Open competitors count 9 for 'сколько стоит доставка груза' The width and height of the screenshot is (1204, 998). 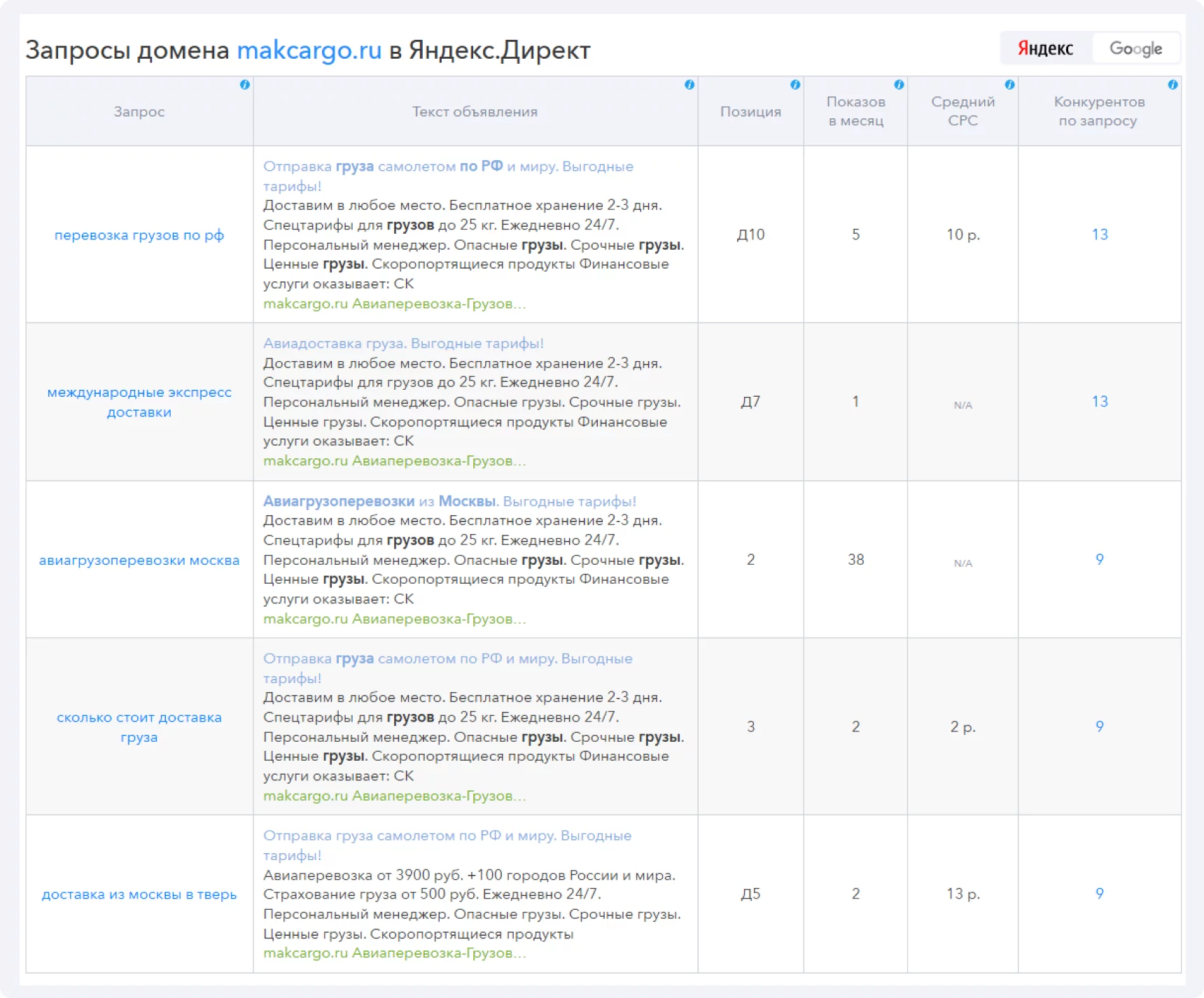click(1100, 726)
